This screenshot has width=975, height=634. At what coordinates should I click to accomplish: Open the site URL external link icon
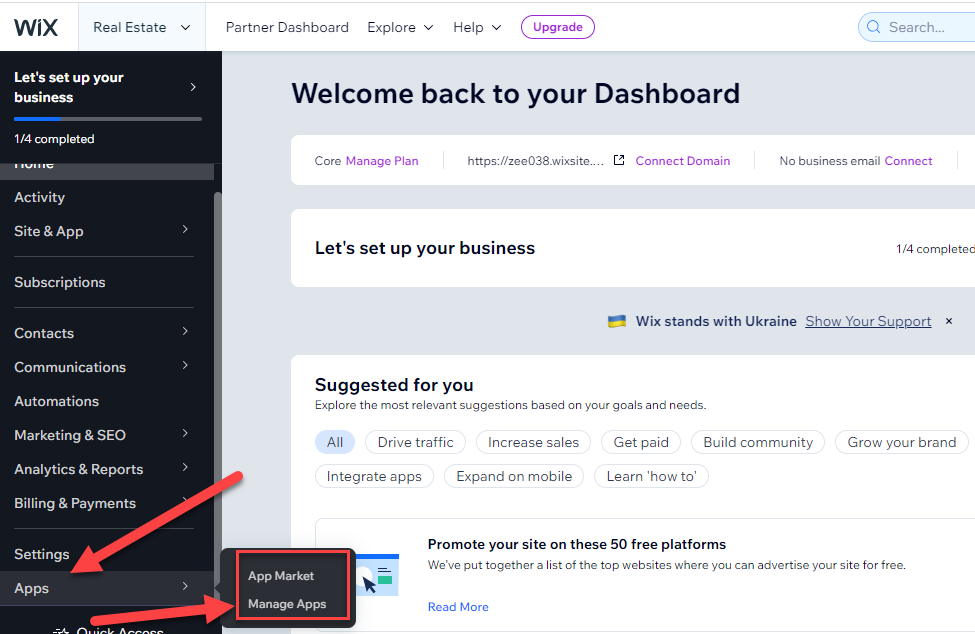[619, 160]
